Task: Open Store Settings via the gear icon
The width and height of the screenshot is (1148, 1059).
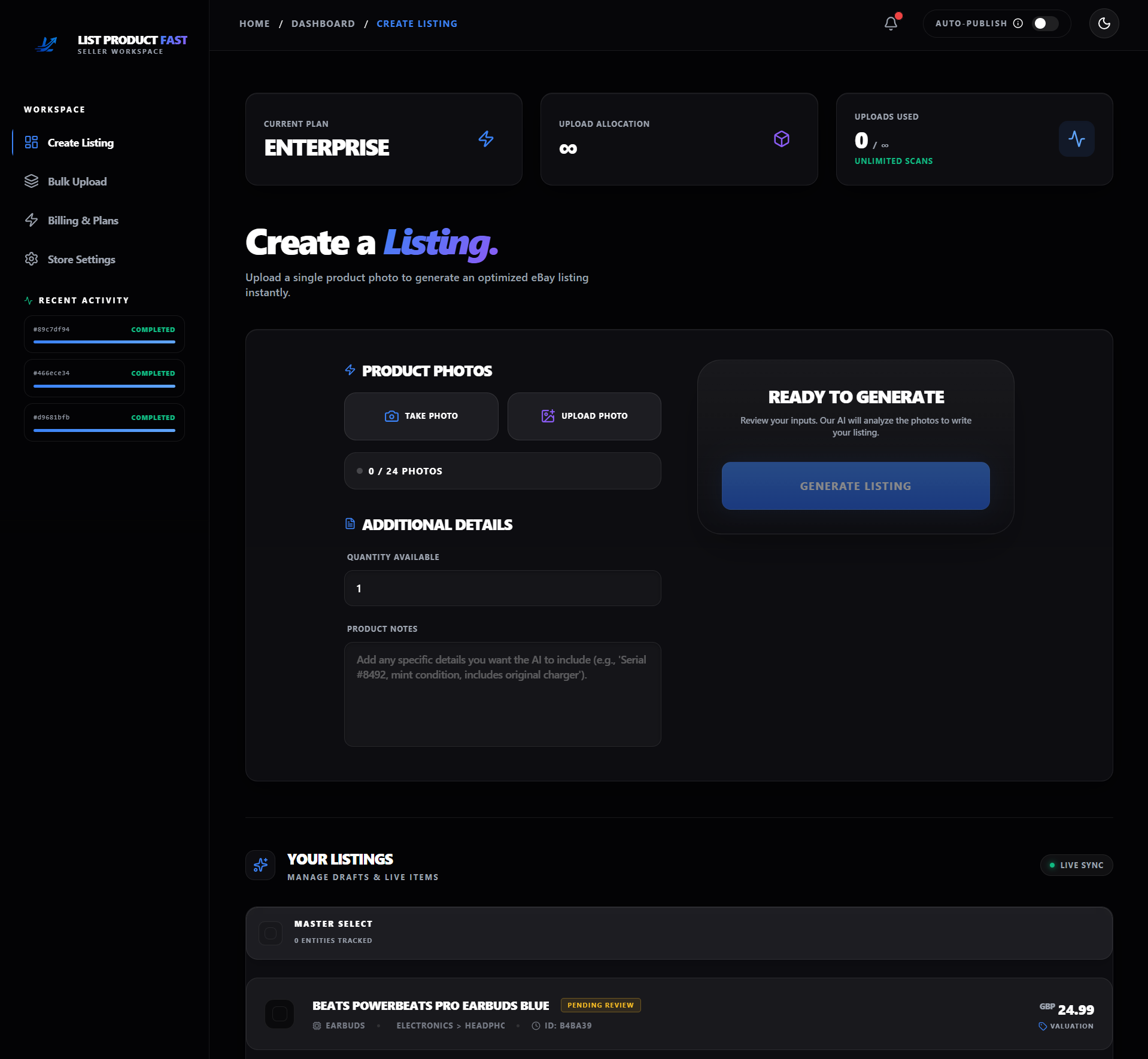Action: 32,258
